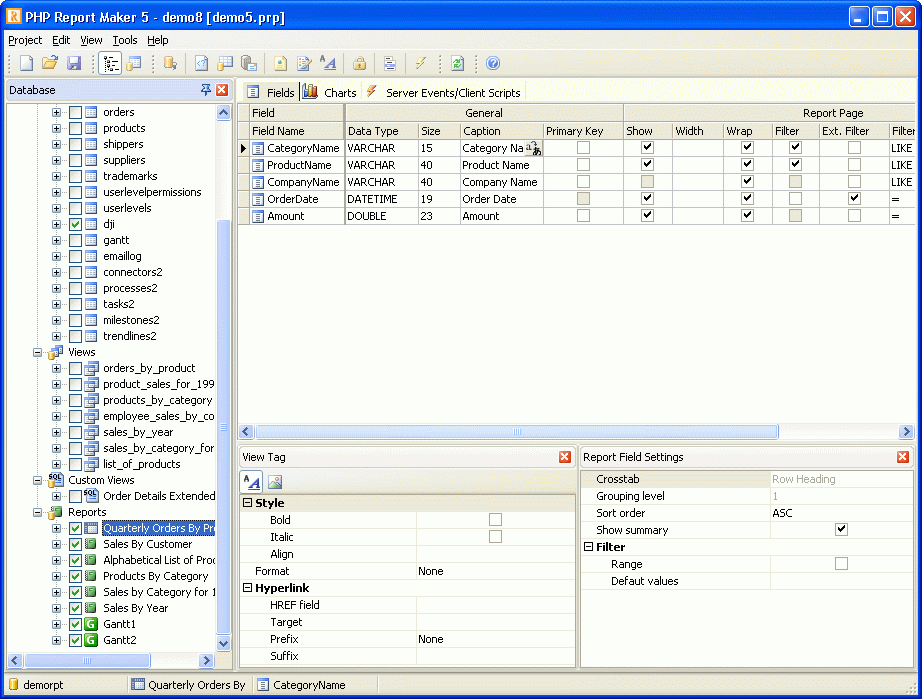
Task: Open the Help menu
Action: 158,40
